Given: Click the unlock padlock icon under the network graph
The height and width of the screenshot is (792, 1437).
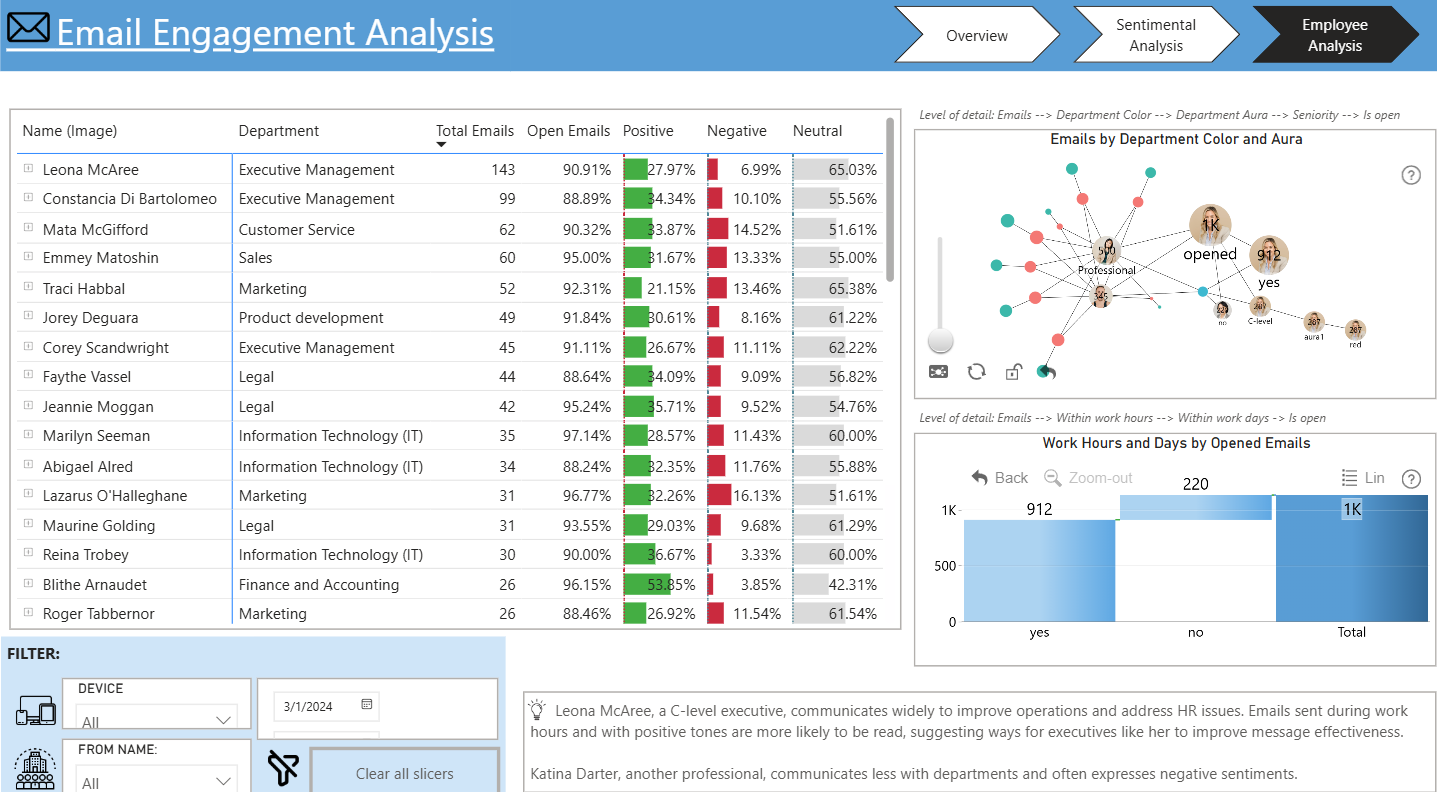Looking at the screenshot, I should (1013, 372).
